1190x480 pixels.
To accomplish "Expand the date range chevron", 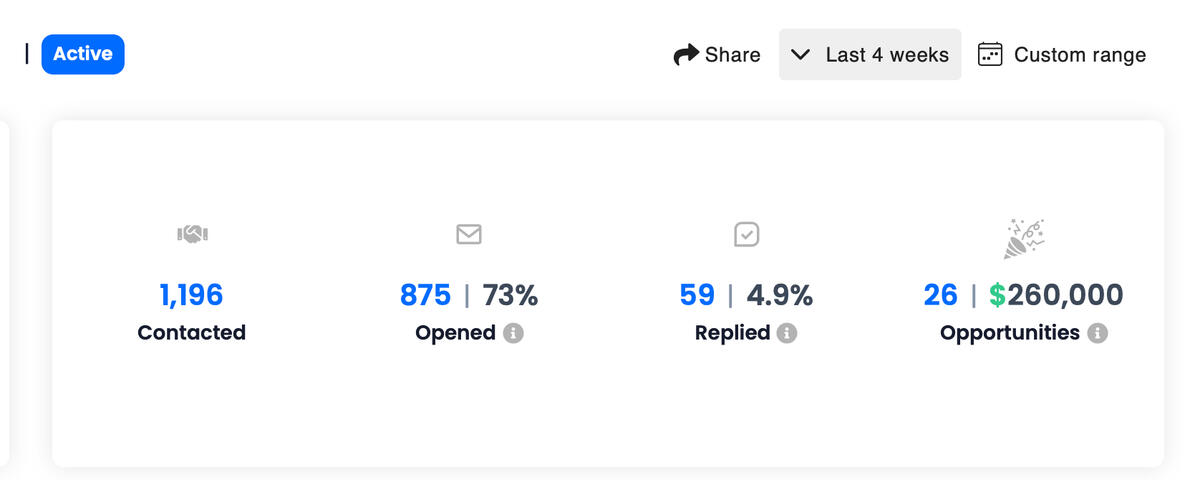I will click(x=800, y=55).
